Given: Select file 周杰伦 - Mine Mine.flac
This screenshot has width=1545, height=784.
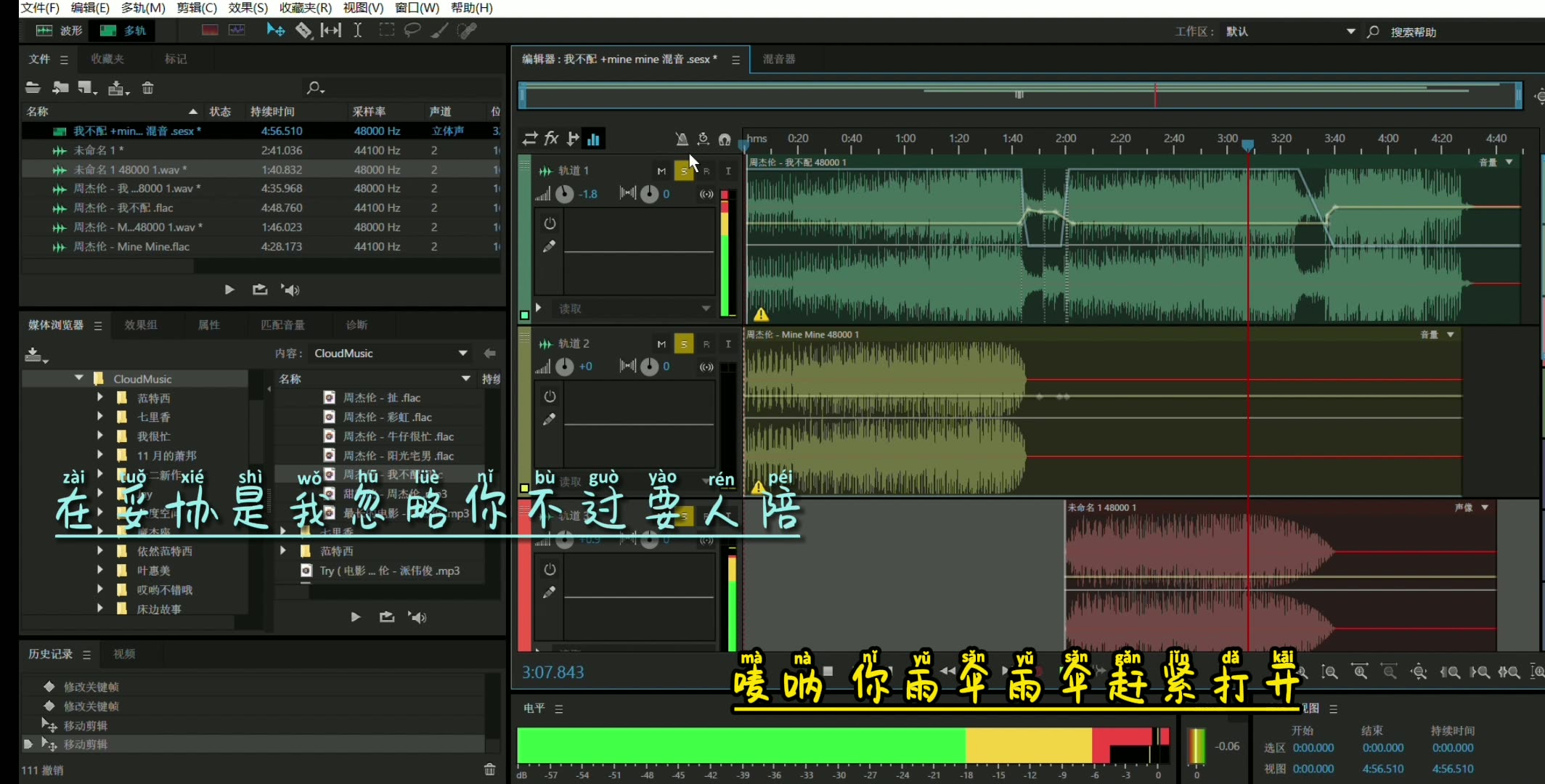Looking at the screenshot, I should pos(261,247).
